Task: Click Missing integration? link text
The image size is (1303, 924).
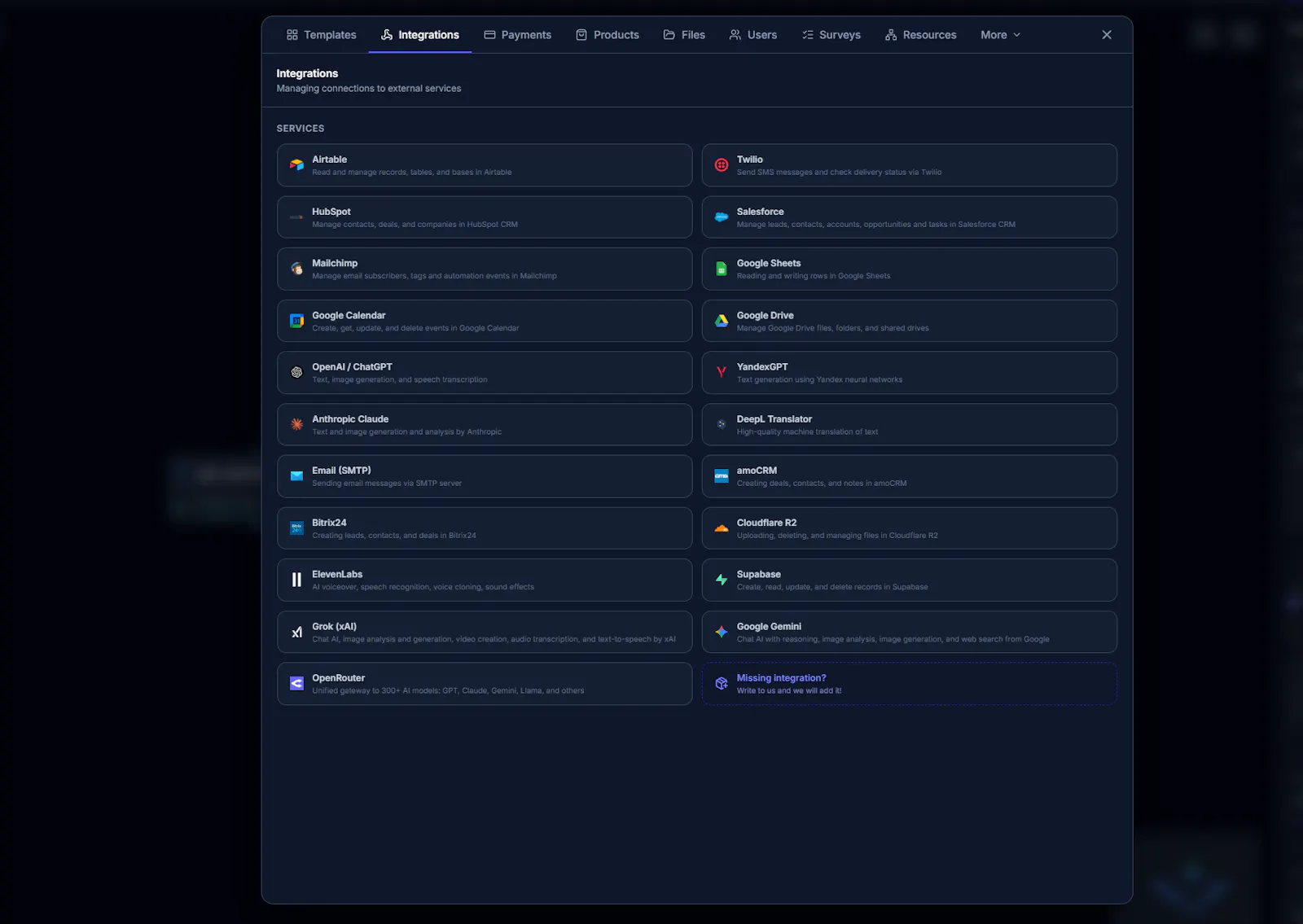Action: pos(781,678)
